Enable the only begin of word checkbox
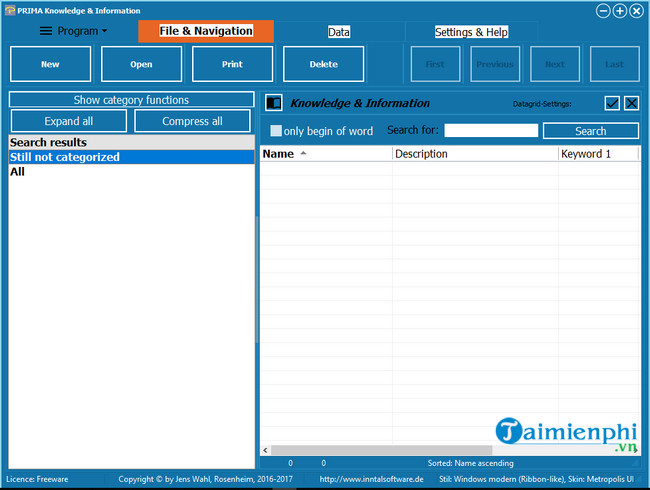Viewport: 650px width, 490px height. [276, 131]
